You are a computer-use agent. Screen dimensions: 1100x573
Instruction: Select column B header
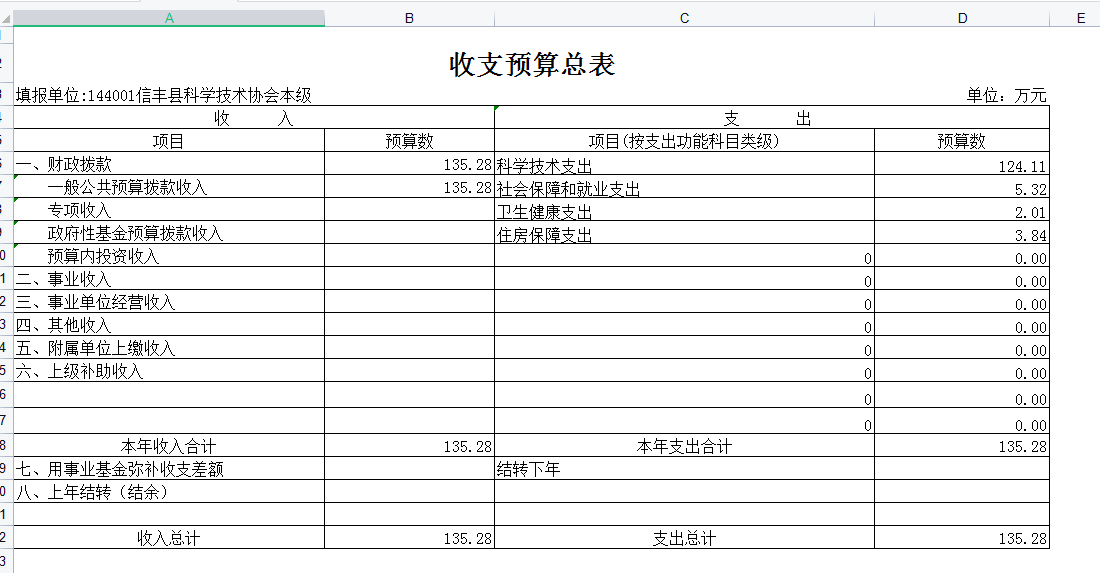(409, 18)
